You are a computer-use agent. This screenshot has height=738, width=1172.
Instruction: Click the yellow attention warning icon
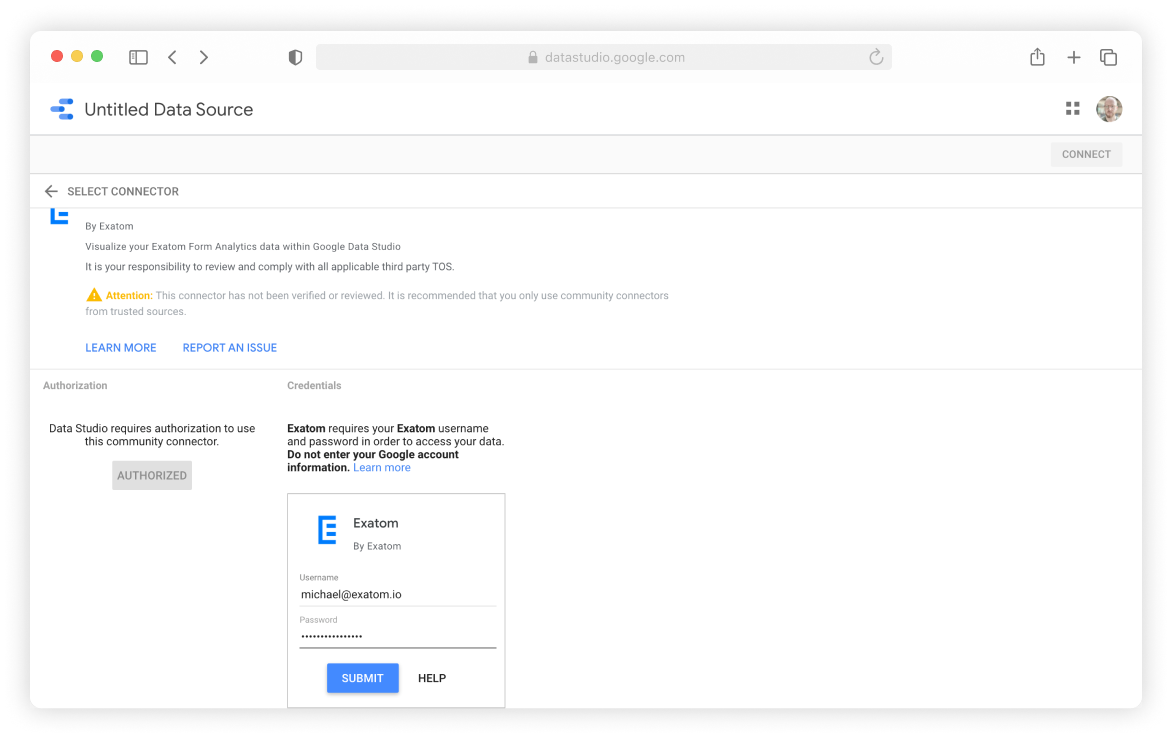pos(93,295)
